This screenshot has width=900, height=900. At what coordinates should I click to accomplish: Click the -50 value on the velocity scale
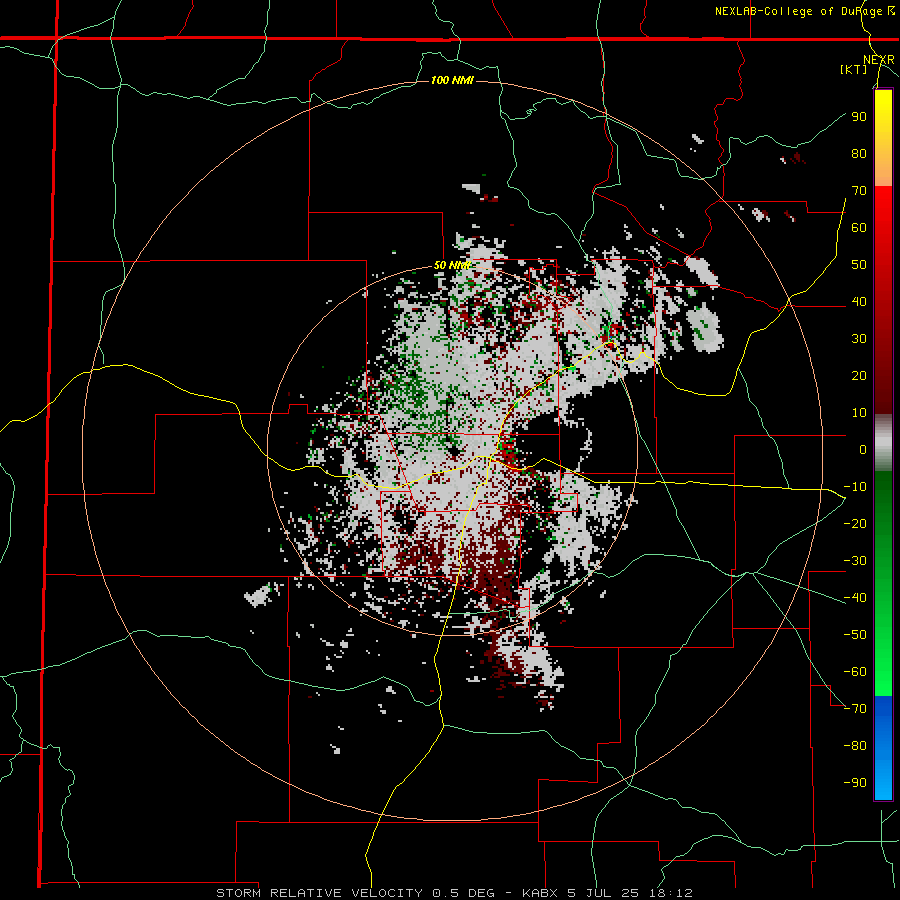click(x=855, y=635)
